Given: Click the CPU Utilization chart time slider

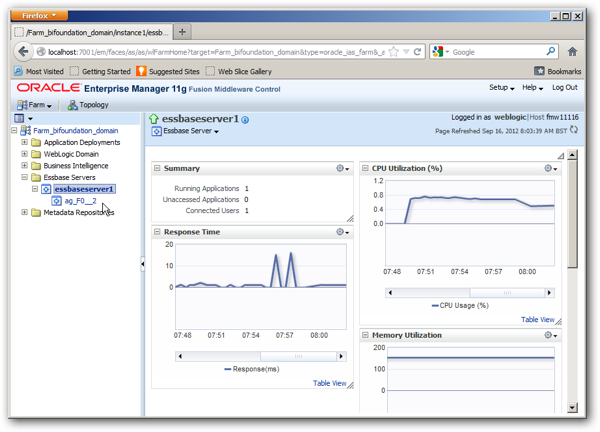Looking at the screenshot, I should pos(507,293).
